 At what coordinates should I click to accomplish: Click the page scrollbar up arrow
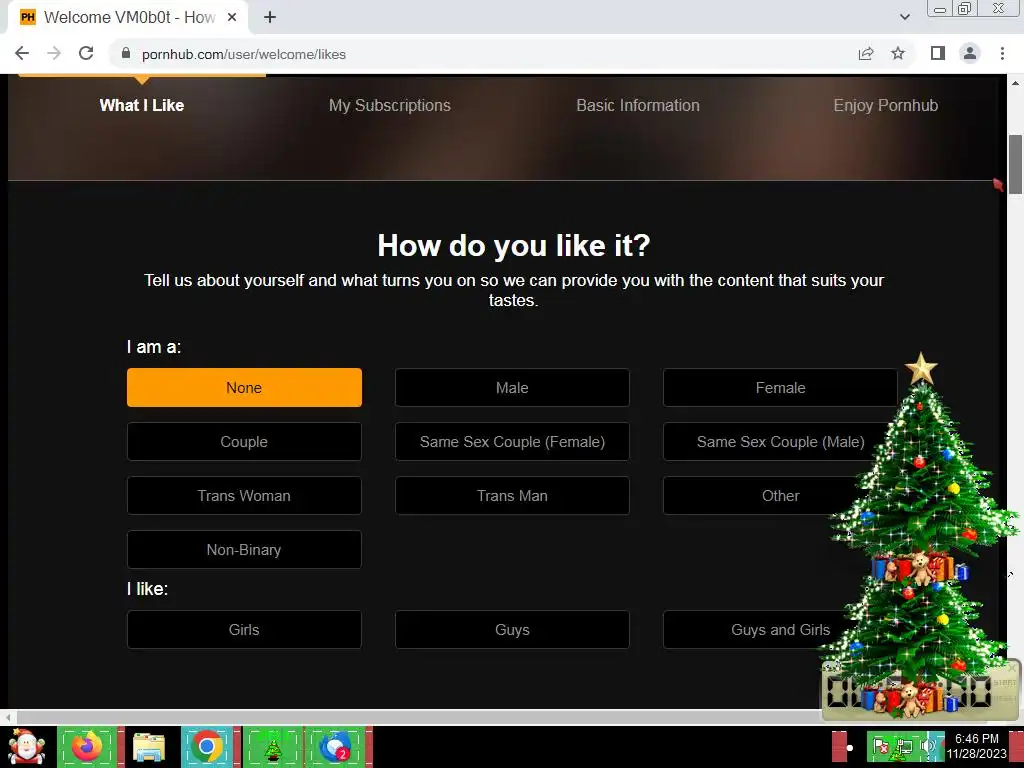[x=1015, y=83]
